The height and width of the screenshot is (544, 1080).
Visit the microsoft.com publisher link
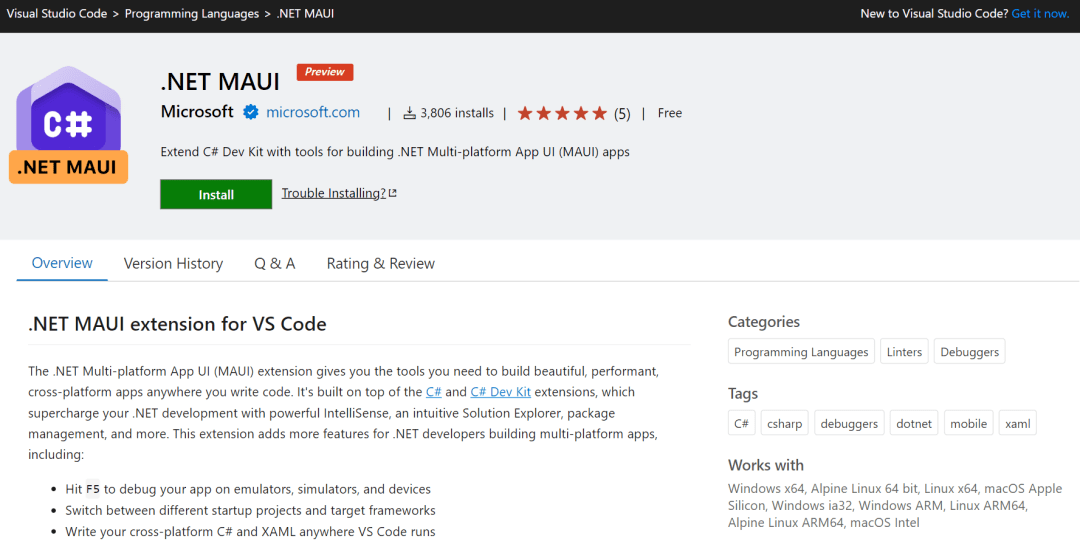(313, 112)
